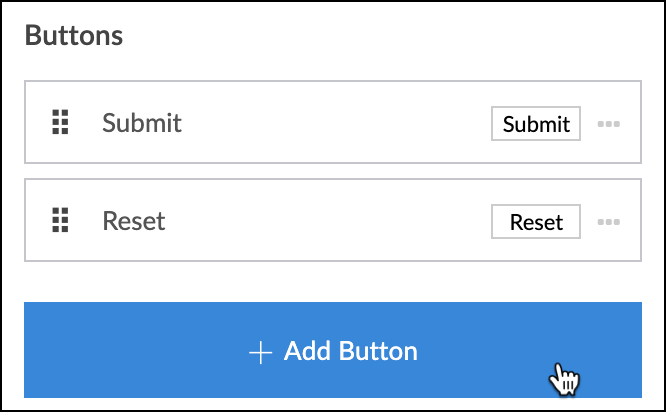Viewport: 666px width, 412px height.
Task: Select the Reset row label text
Action: tap(134, 220)
